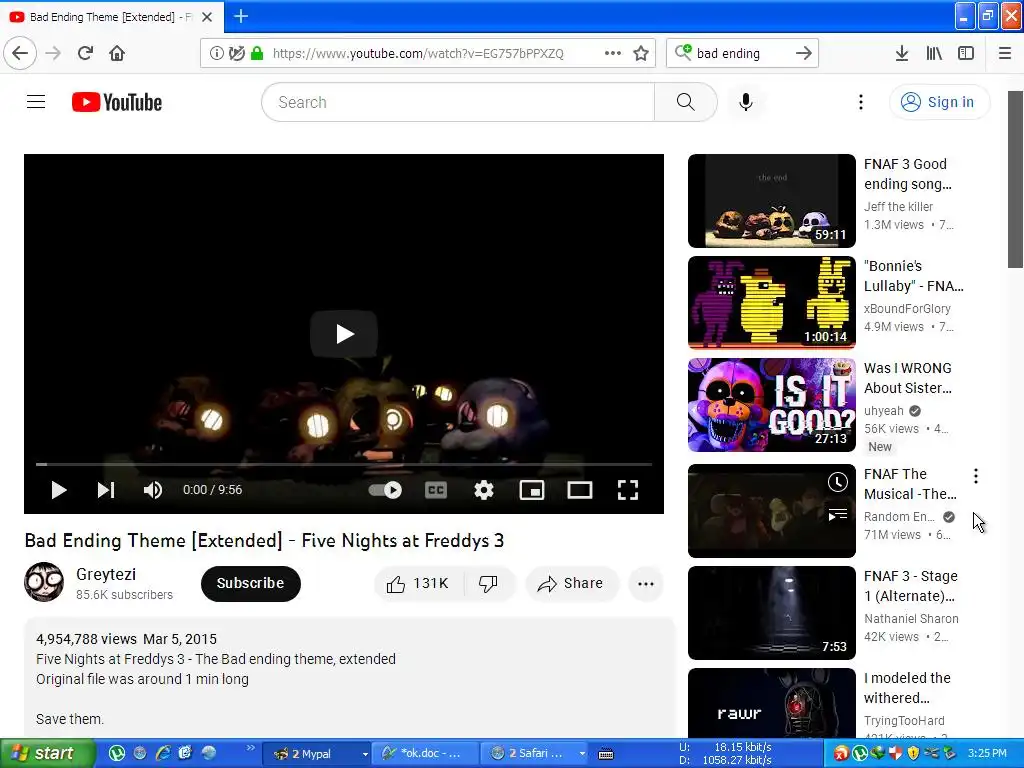
Task: Open the YouTube guide hamburger menu
Action: (36, 102)
